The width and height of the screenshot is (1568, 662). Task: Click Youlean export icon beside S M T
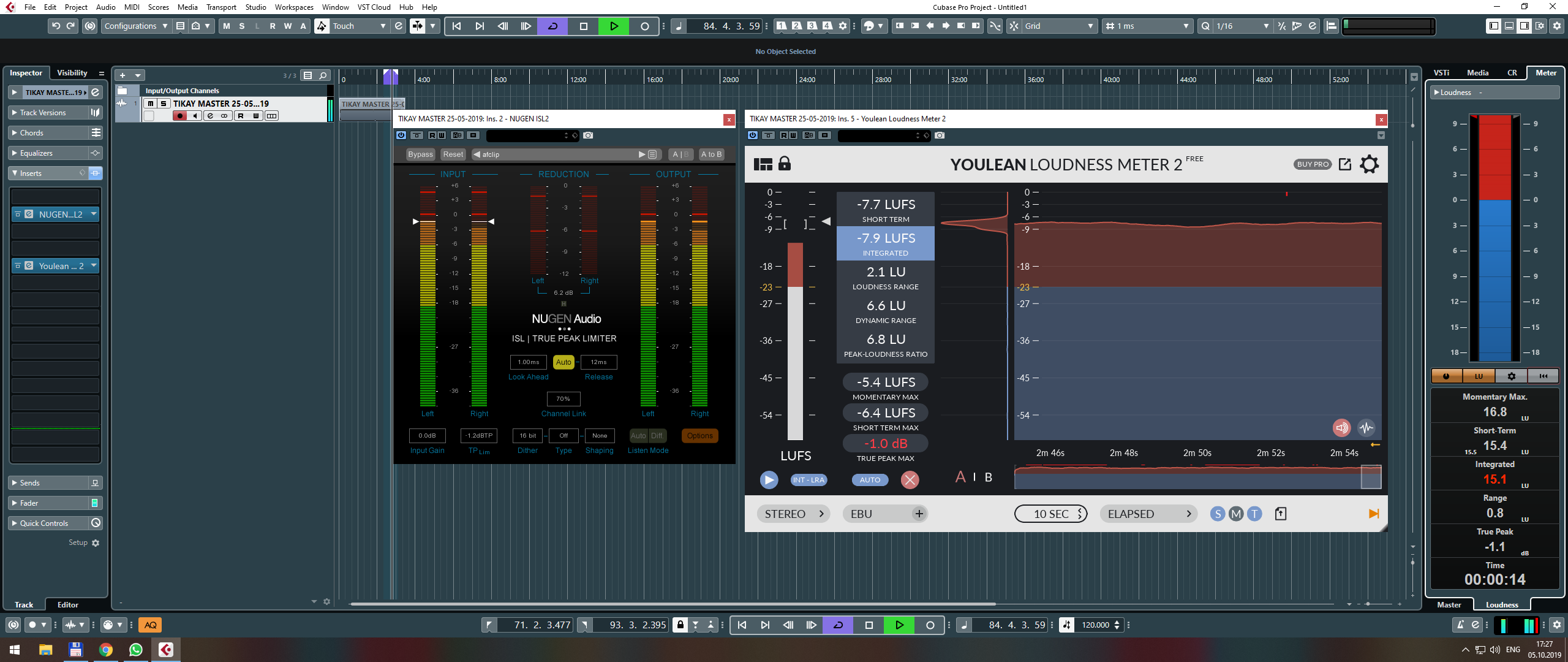pos(1280,514)
